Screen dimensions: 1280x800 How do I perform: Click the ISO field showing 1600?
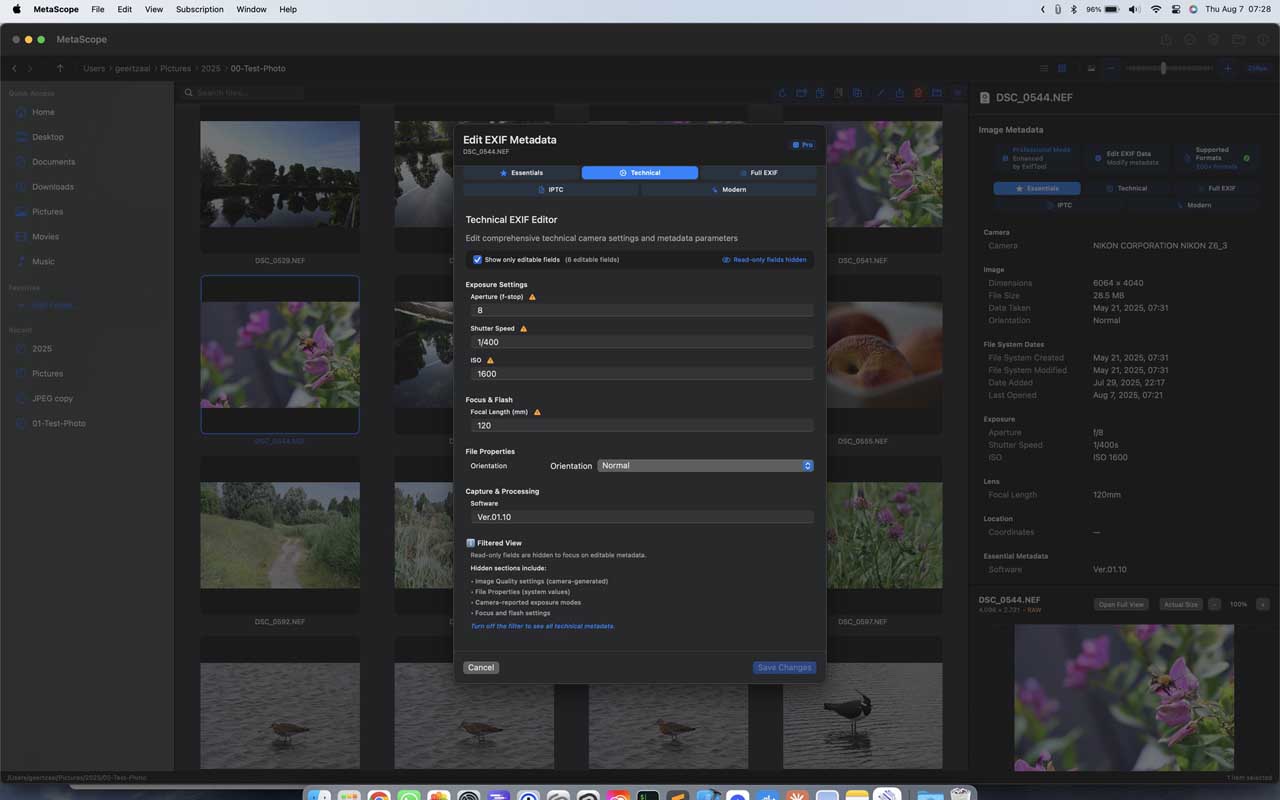[641, 374]
